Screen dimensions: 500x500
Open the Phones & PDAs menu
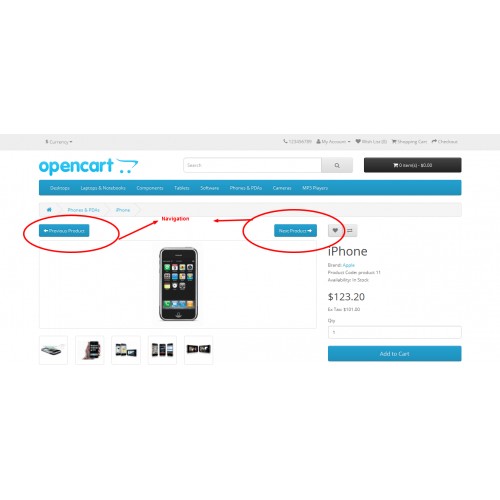tap(246, 188)
